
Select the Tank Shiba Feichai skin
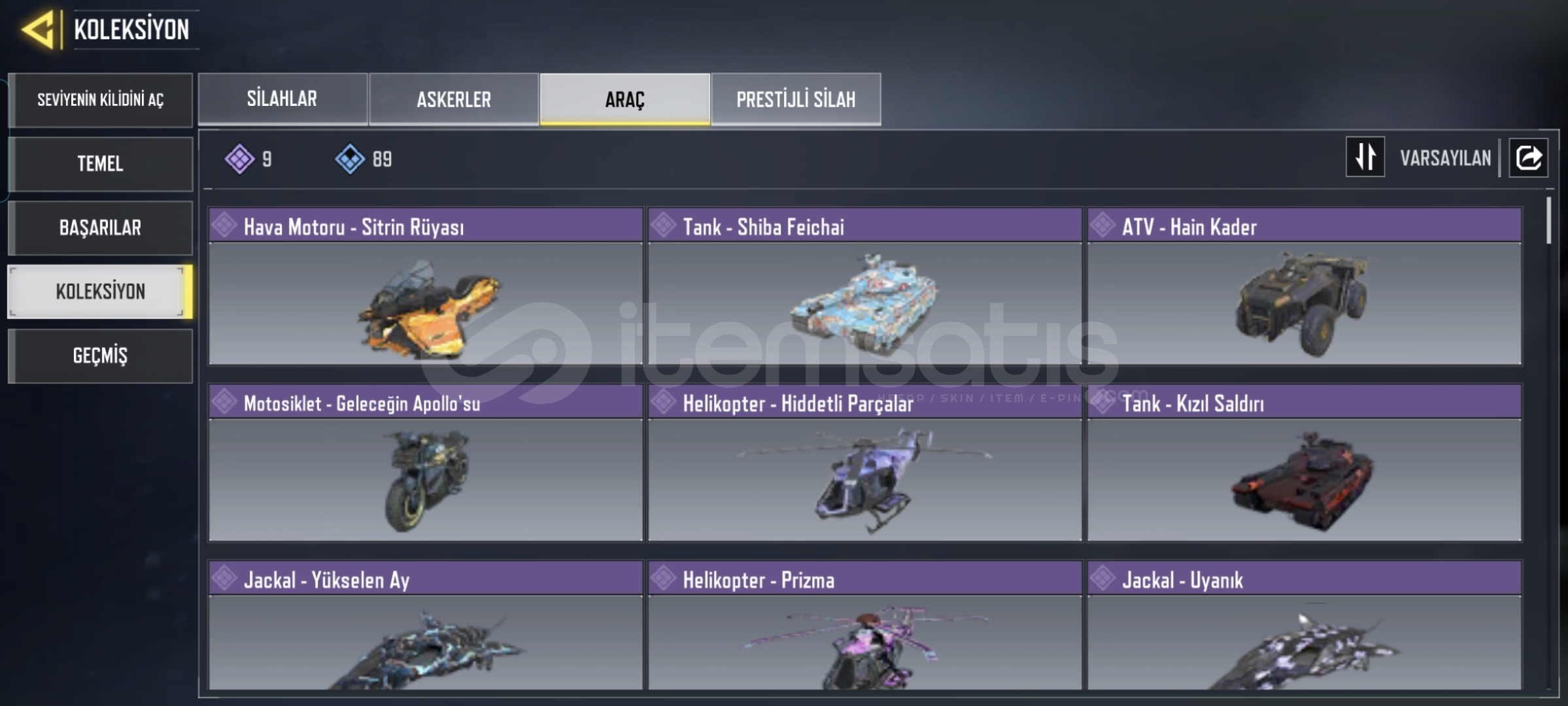click(865, 286)
